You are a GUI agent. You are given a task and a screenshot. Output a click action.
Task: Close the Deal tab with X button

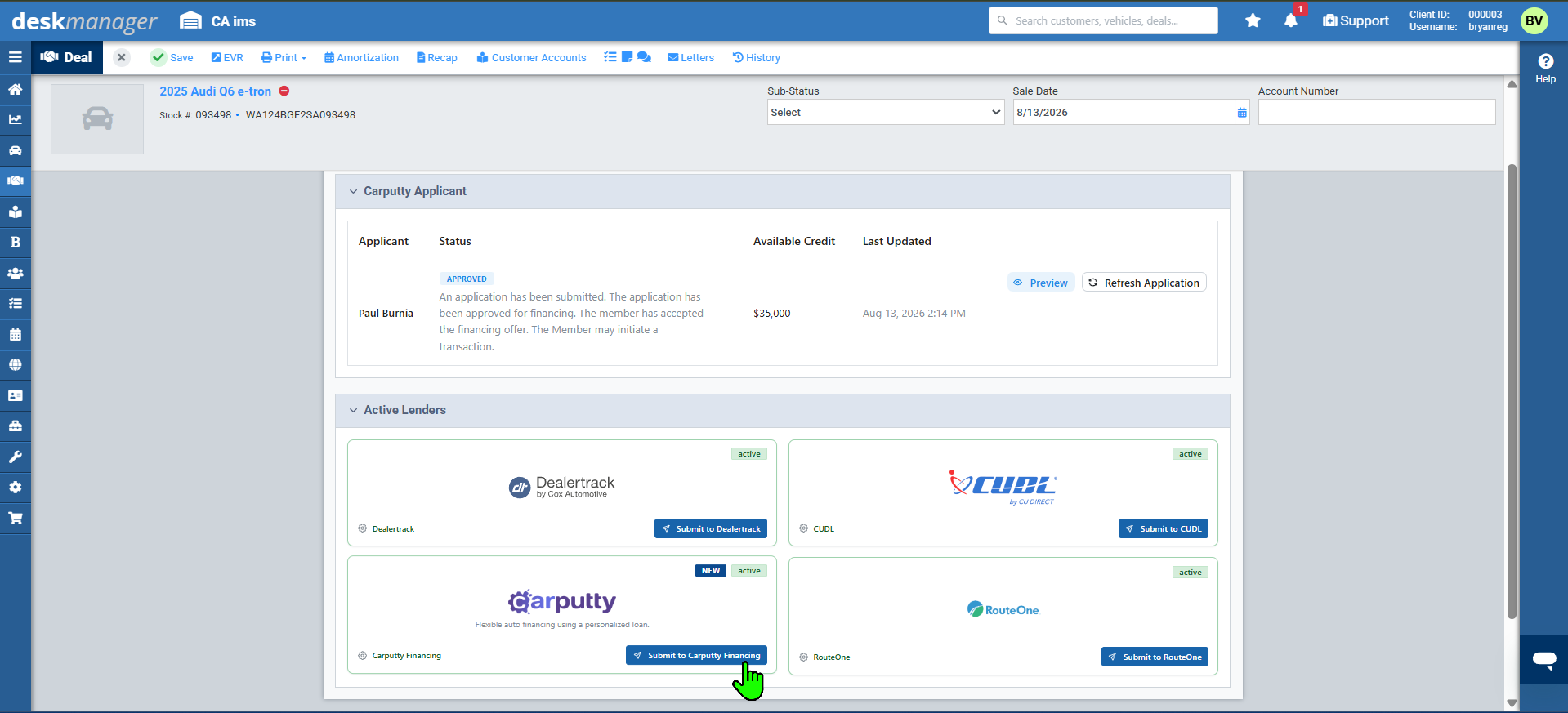[x=121, y=57]
